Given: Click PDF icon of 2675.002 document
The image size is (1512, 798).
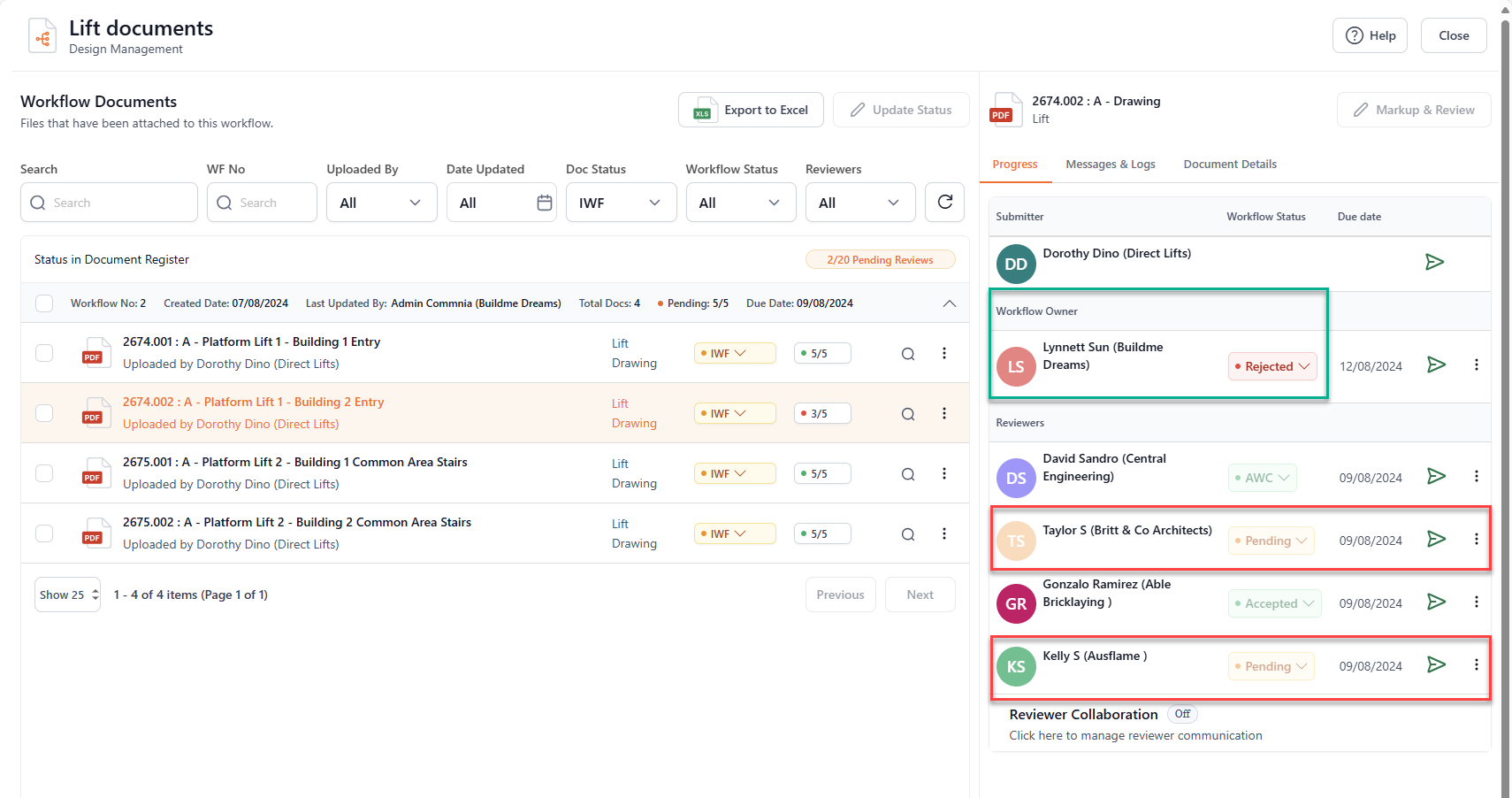Looking at the screenshot, I should (x=95, y=533).
